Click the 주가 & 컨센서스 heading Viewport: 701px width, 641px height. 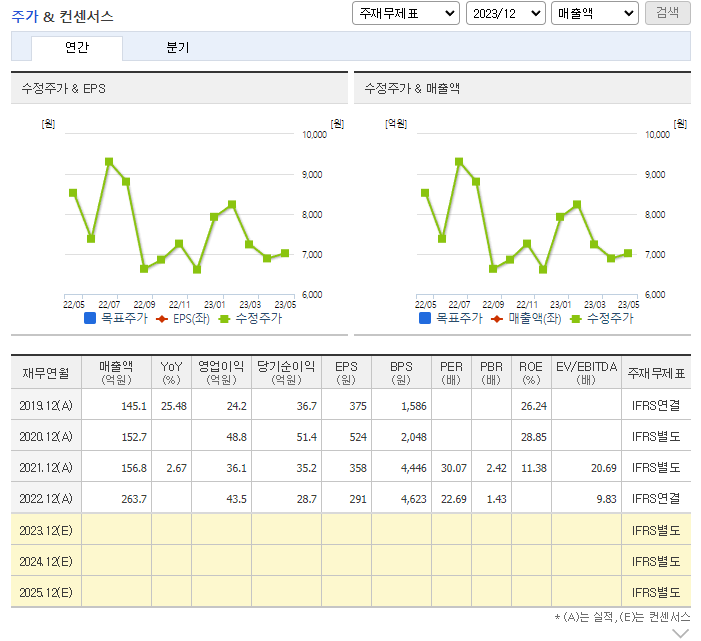tap(62, 17)
